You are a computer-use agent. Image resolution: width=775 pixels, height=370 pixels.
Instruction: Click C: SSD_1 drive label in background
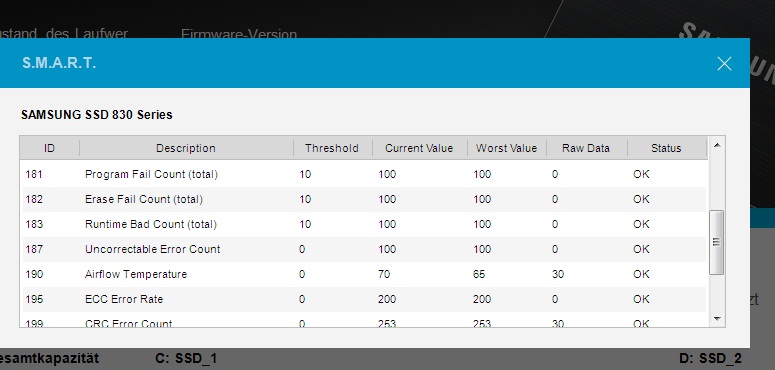186,358
